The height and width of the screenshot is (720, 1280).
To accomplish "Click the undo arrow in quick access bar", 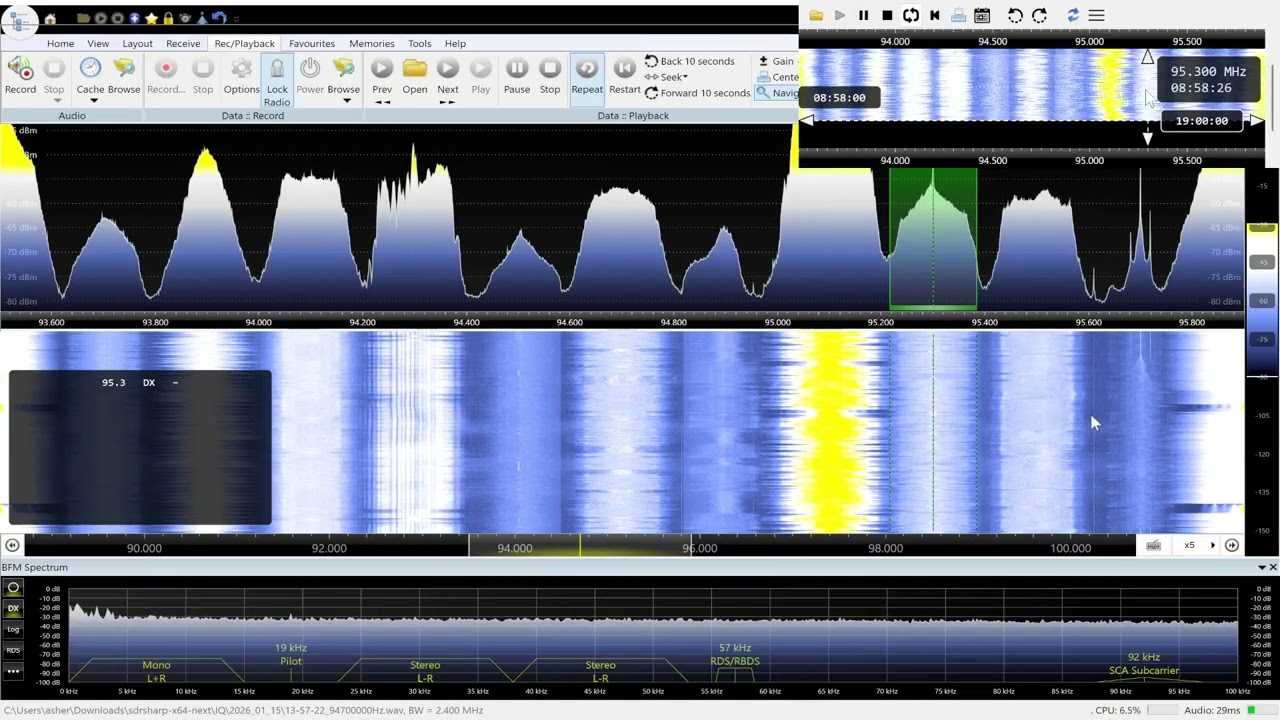I will pyautogui.click(x=219, y=18).
